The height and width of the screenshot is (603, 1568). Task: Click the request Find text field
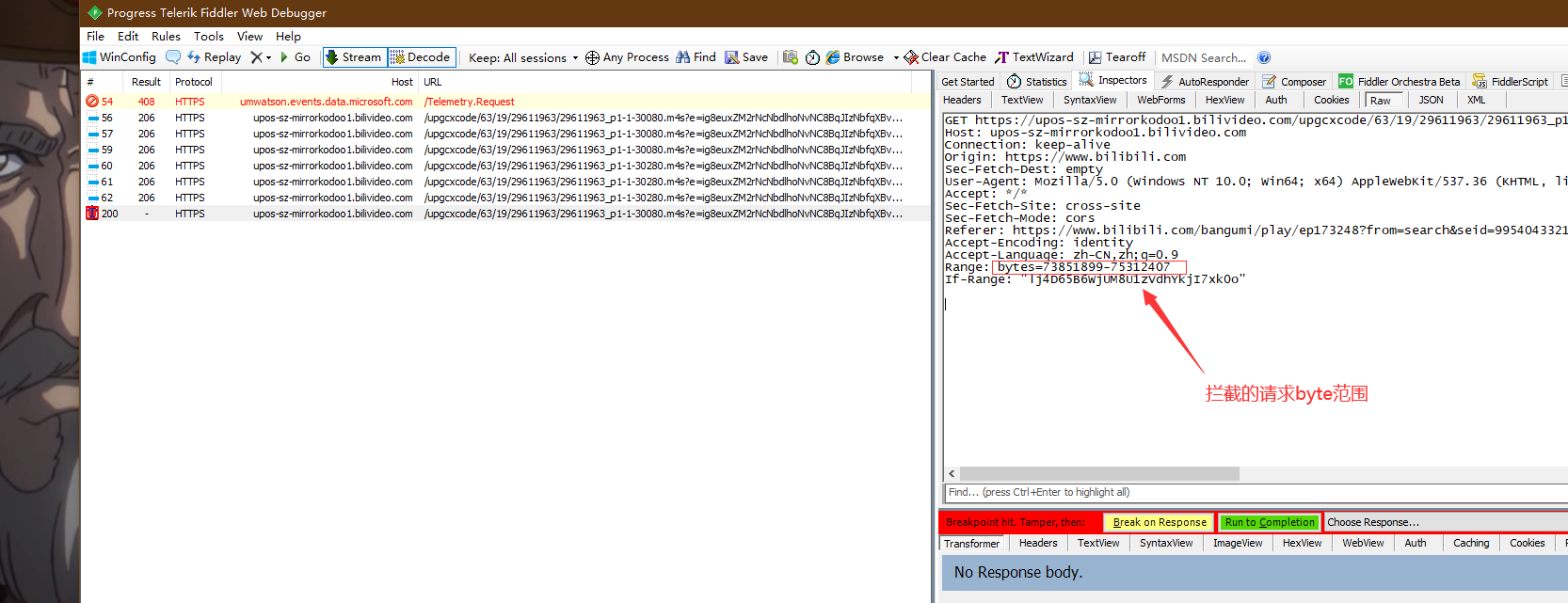pyautogui.click(x=1256, y=492)
